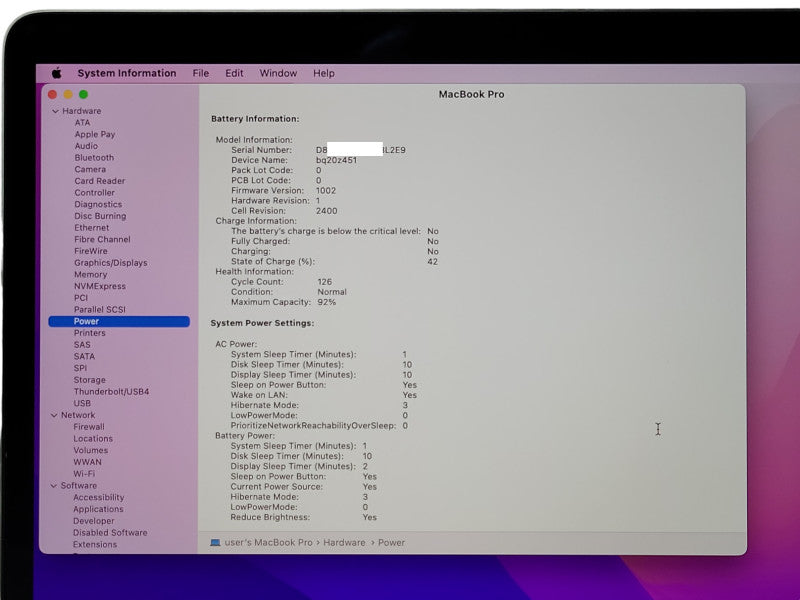Minimize window with the yellow button
Screen dimensions: 800x600
68,94
